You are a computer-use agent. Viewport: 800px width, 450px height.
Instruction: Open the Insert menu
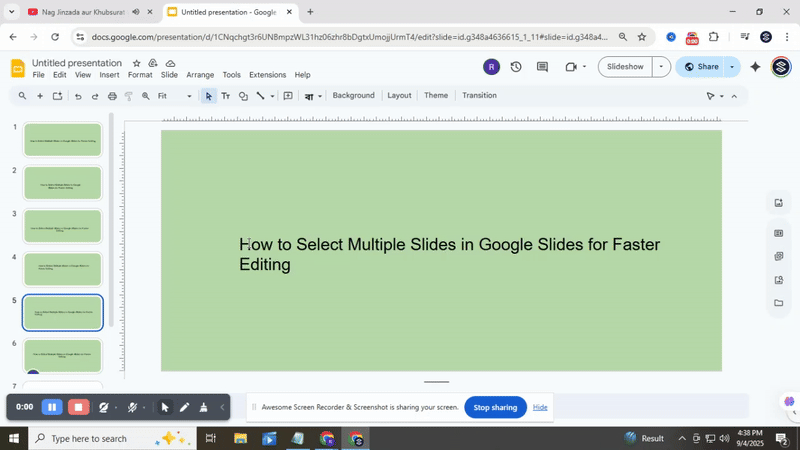click(x=109, y=75)
